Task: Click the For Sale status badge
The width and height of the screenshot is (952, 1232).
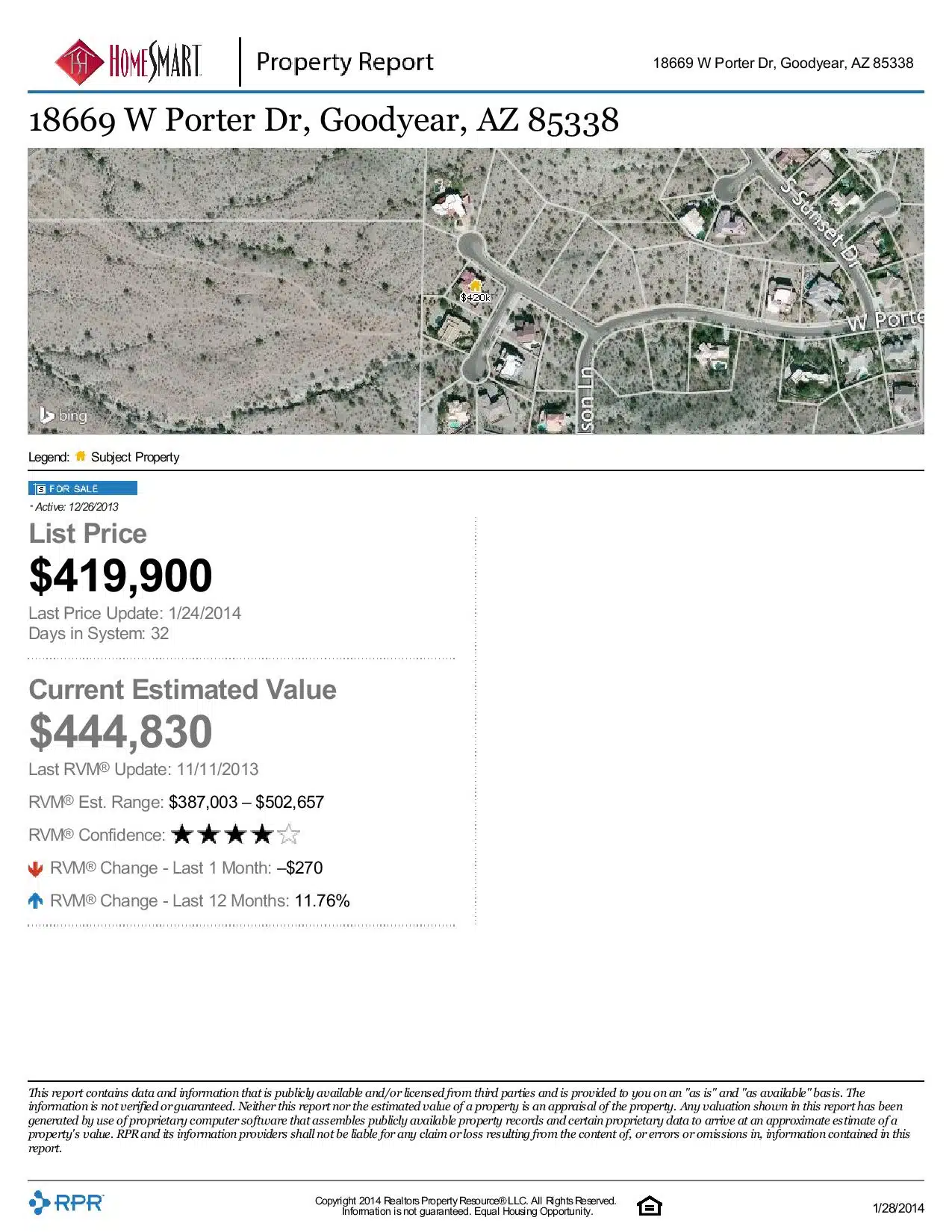Action: tap(83, 488)
